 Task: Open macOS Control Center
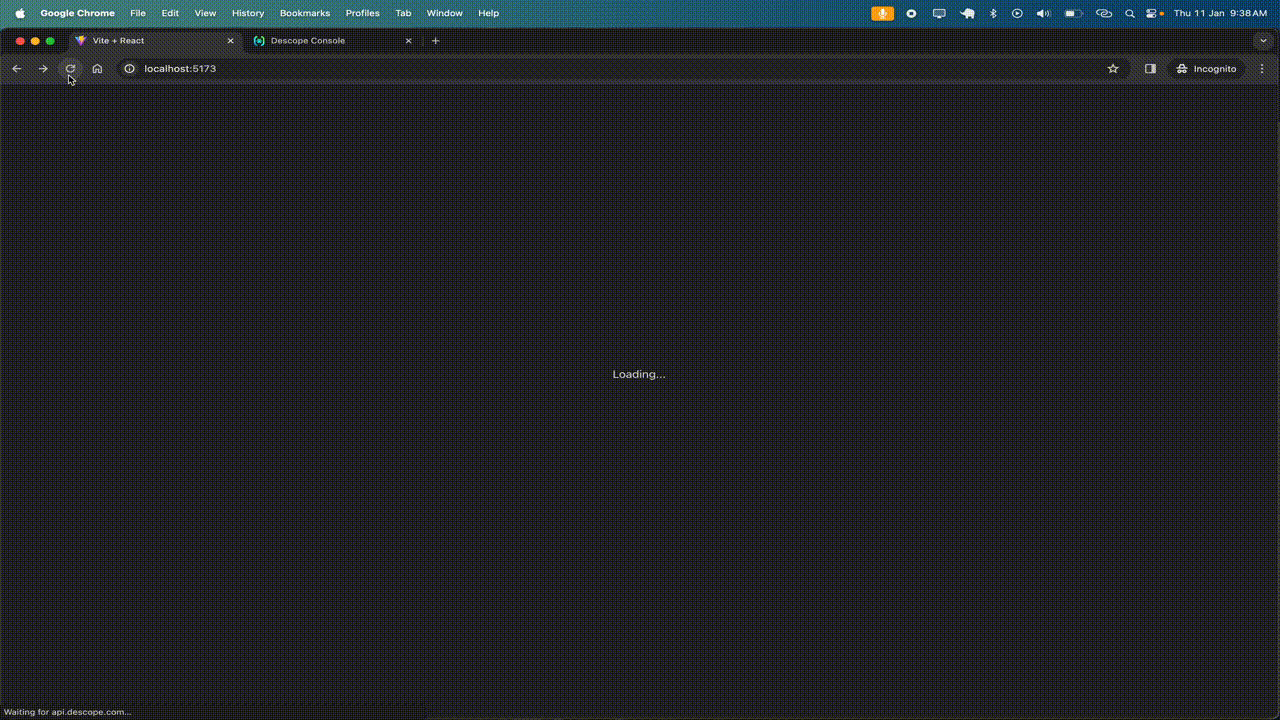[x=1153, y=13]
